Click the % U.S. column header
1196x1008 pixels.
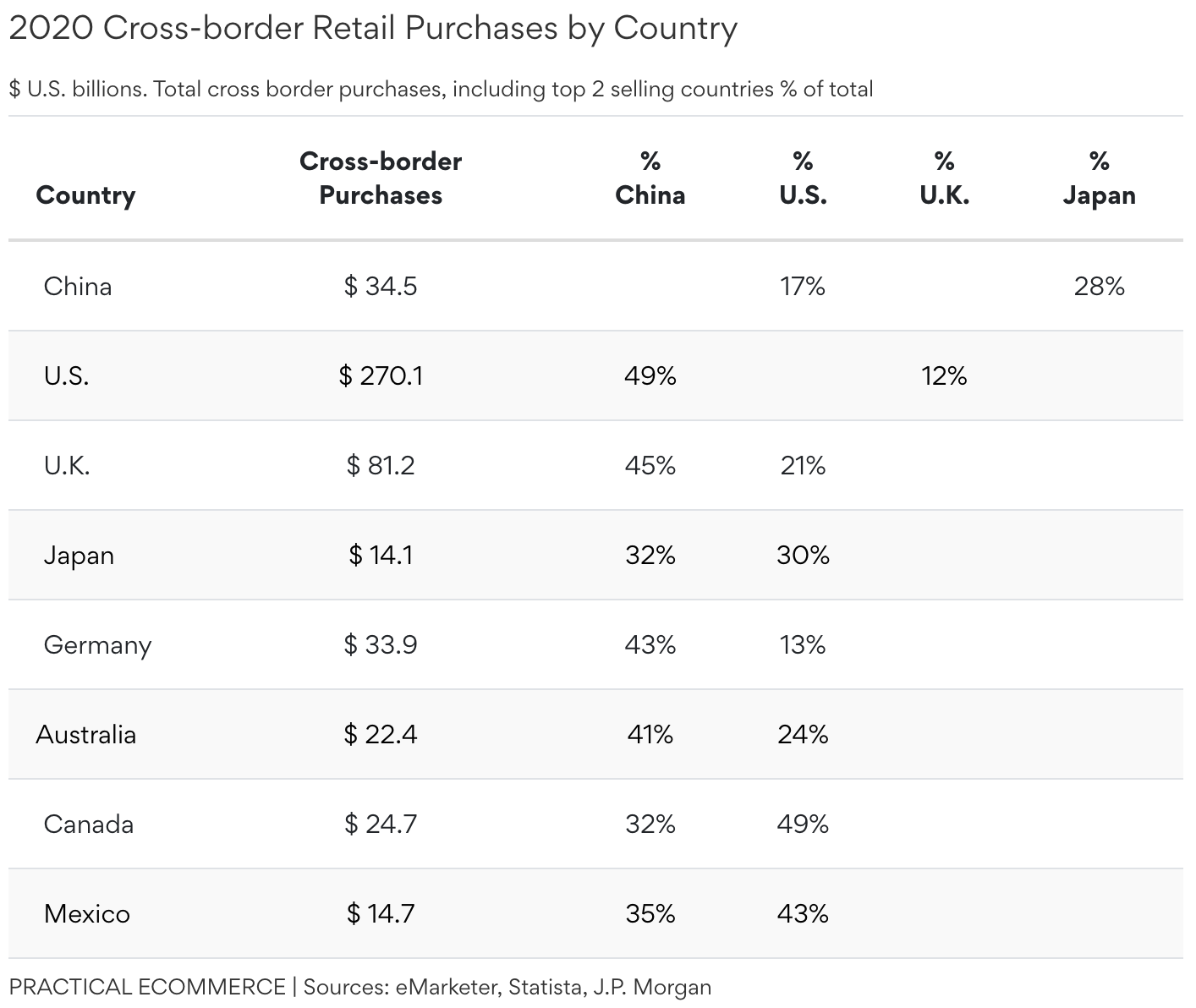tap(803, 178)
